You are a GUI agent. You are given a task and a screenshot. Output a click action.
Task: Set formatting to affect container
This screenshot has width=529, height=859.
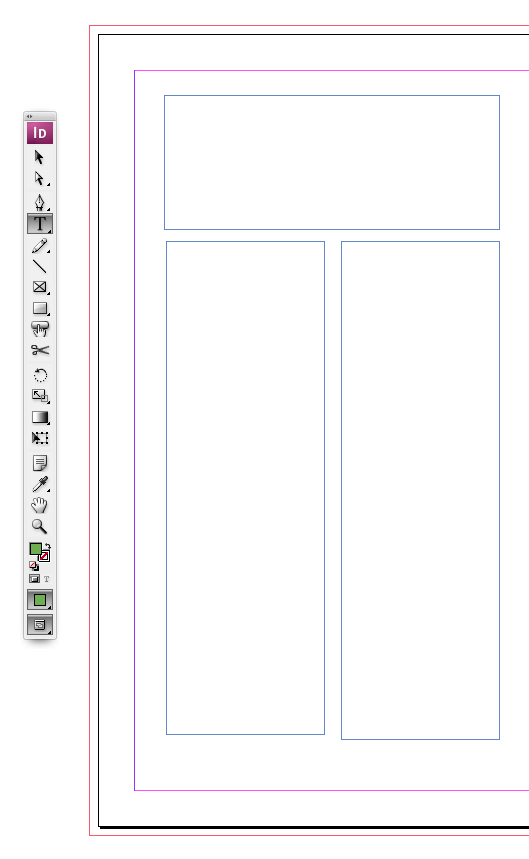pyautogui.click(x=34, y=579)
